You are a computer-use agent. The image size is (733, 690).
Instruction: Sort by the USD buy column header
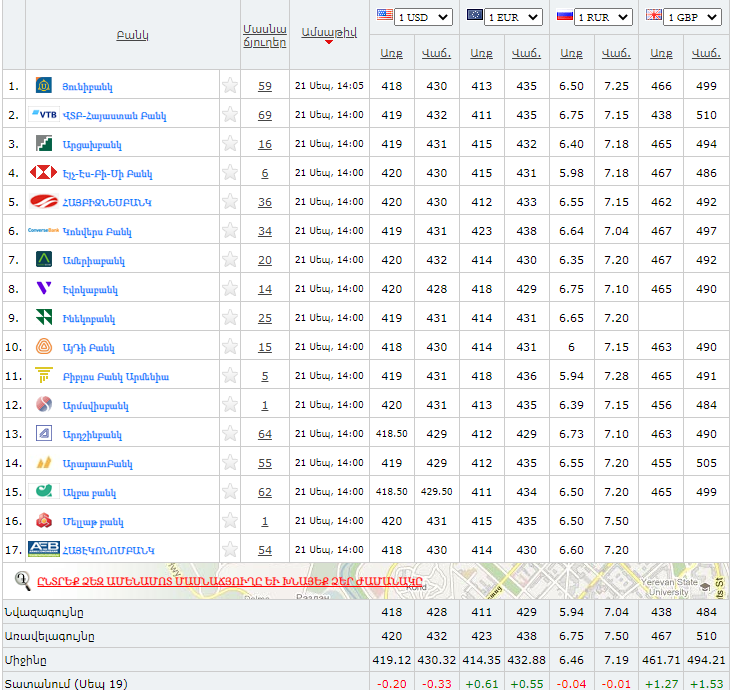pos(391,53)
